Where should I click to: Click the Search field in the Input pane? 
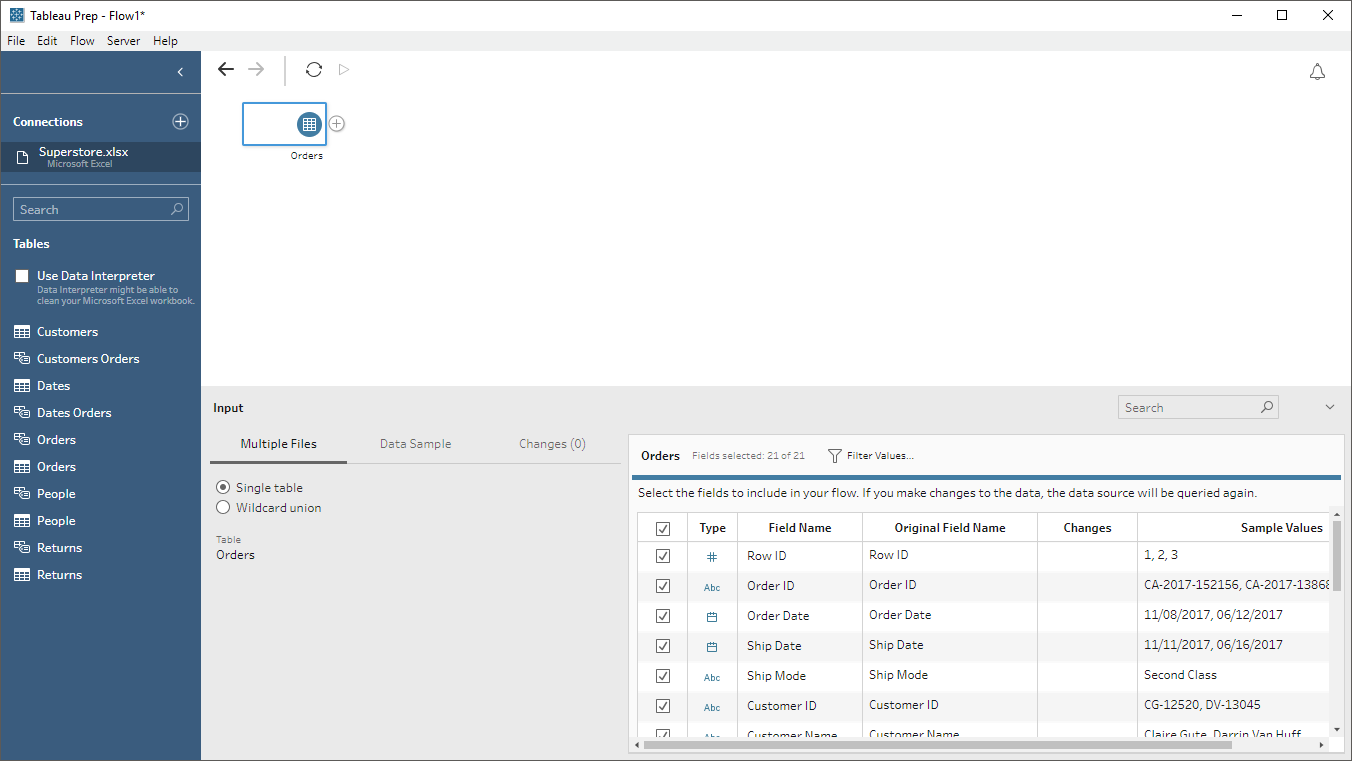(x=1198, y=407)
